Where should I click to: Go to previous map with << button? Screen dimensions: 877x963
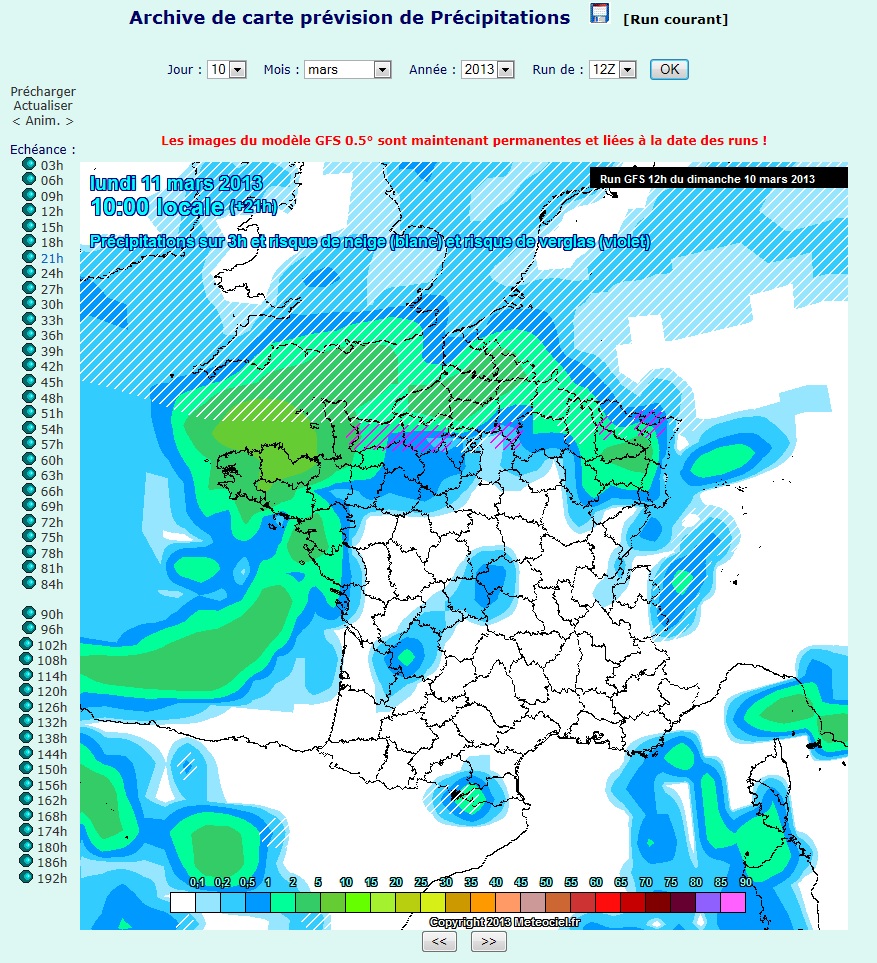(x=439, y=942)
